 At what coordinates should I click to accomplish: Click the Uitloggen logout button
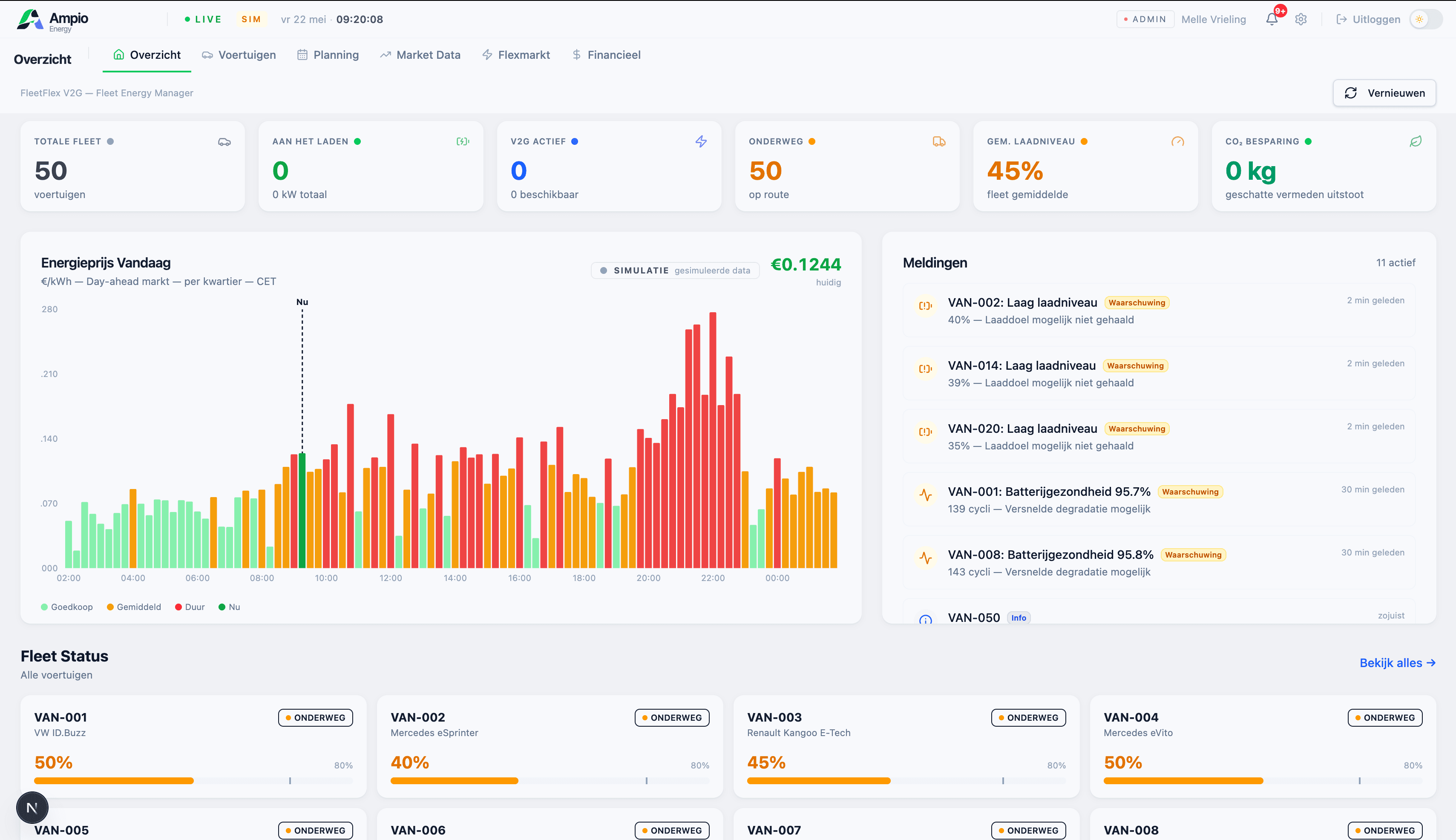1368,20
